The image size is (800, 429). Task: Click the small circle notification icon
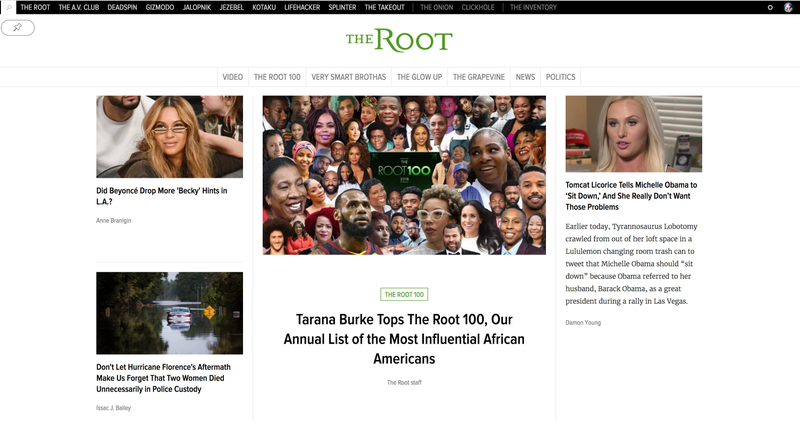(x=770, y=7)
